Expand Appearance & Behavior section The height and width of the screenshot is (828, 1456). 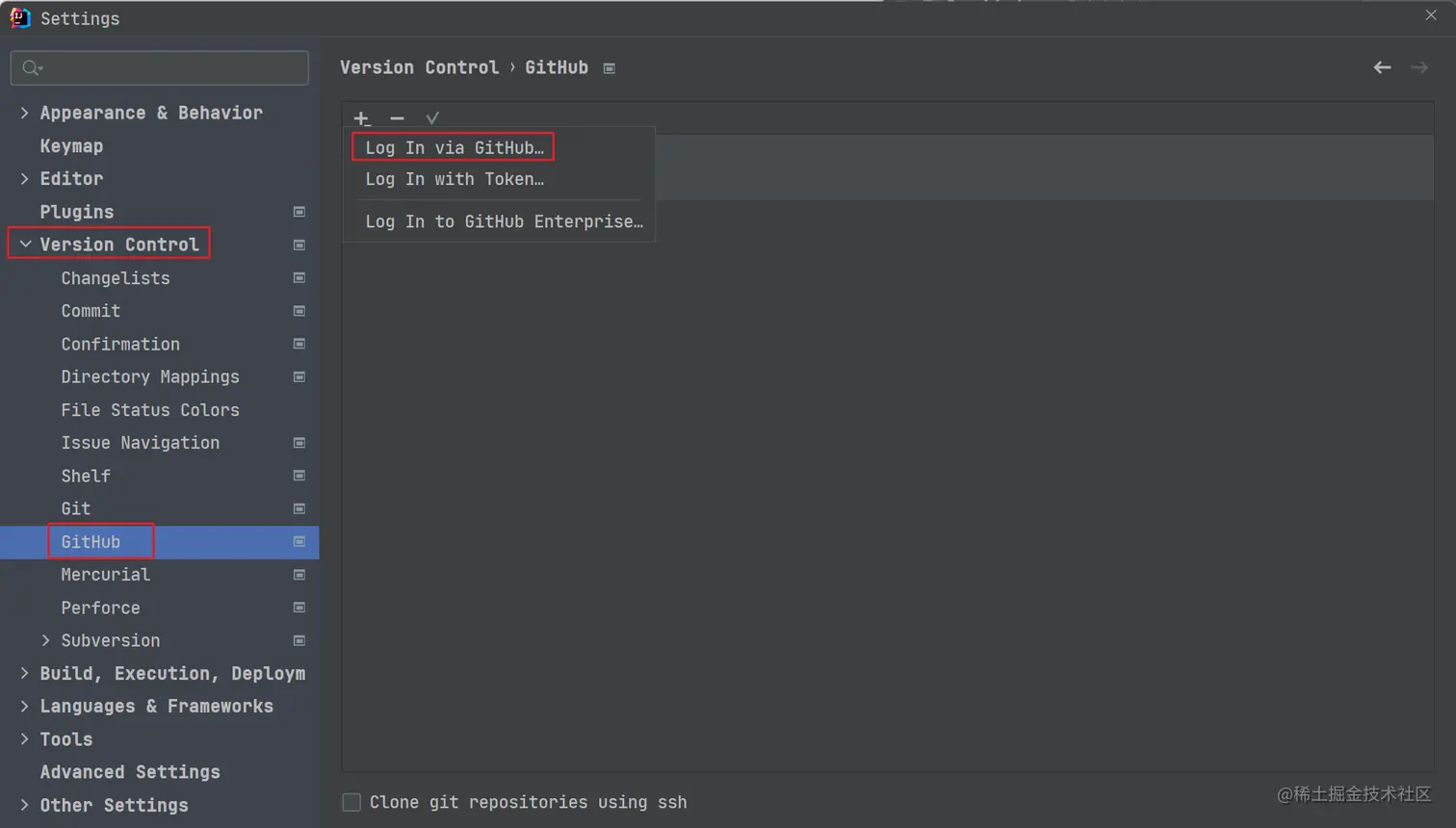pyautogui.click(x=25, y=113)
